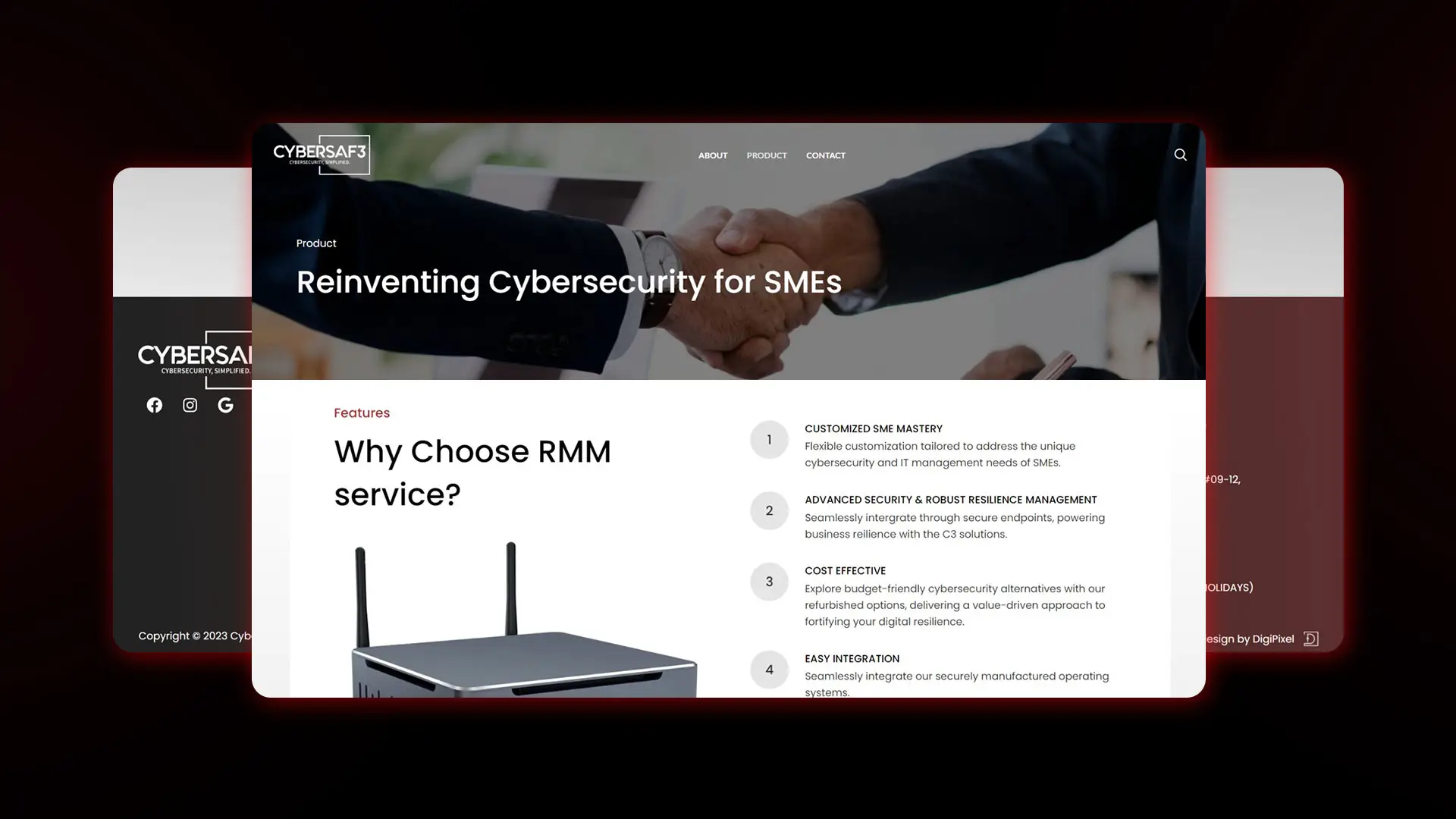Click the search icon in navbar

click(1180, 155)
